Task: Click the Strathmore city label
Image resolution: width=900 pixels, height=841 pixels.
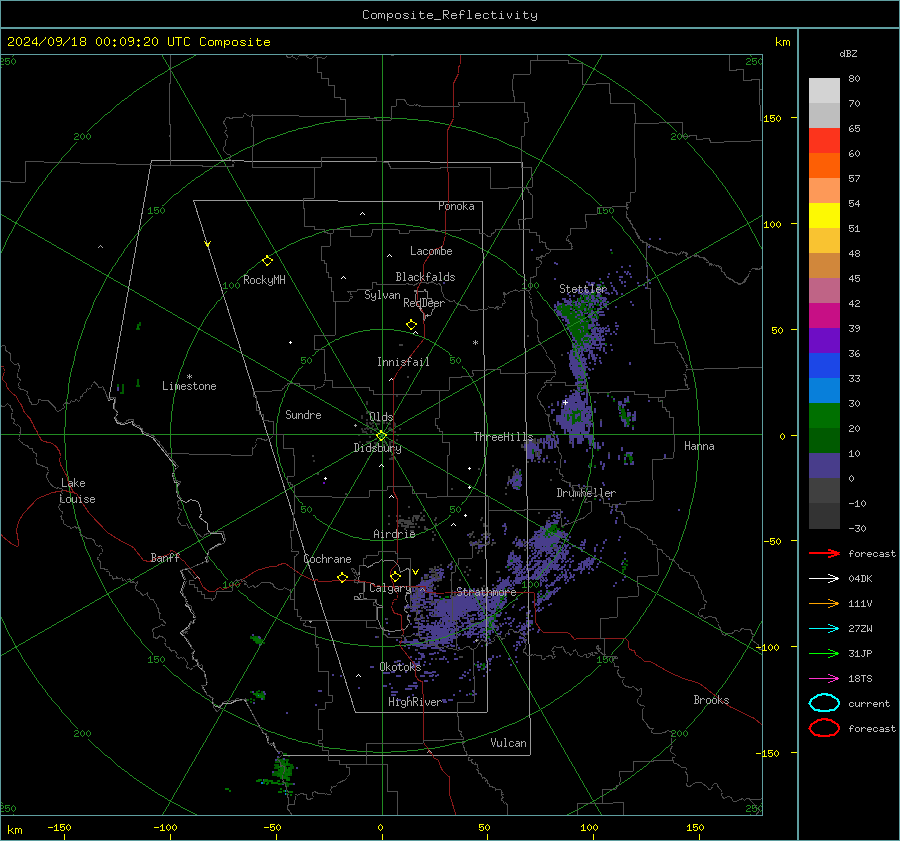Action: [486, 592]
